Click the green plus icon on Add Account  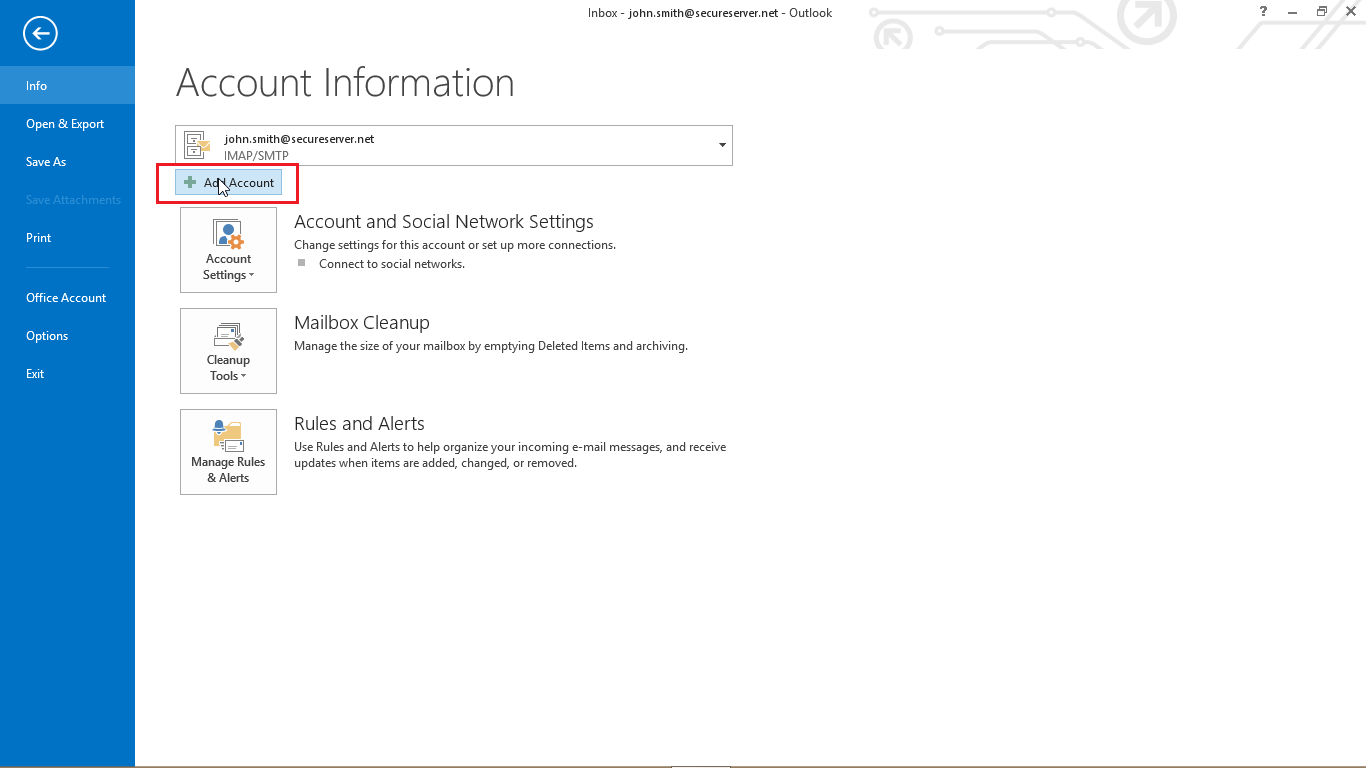click(x=190, y=182)
